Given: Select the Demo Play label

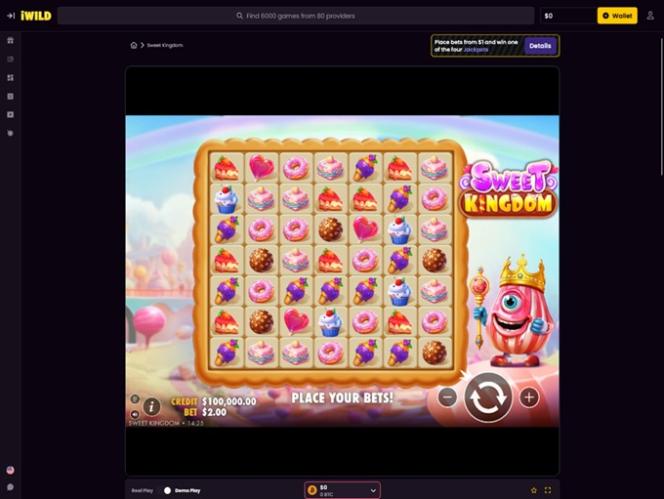Looking at the screenshot, I should click(188, 491).
